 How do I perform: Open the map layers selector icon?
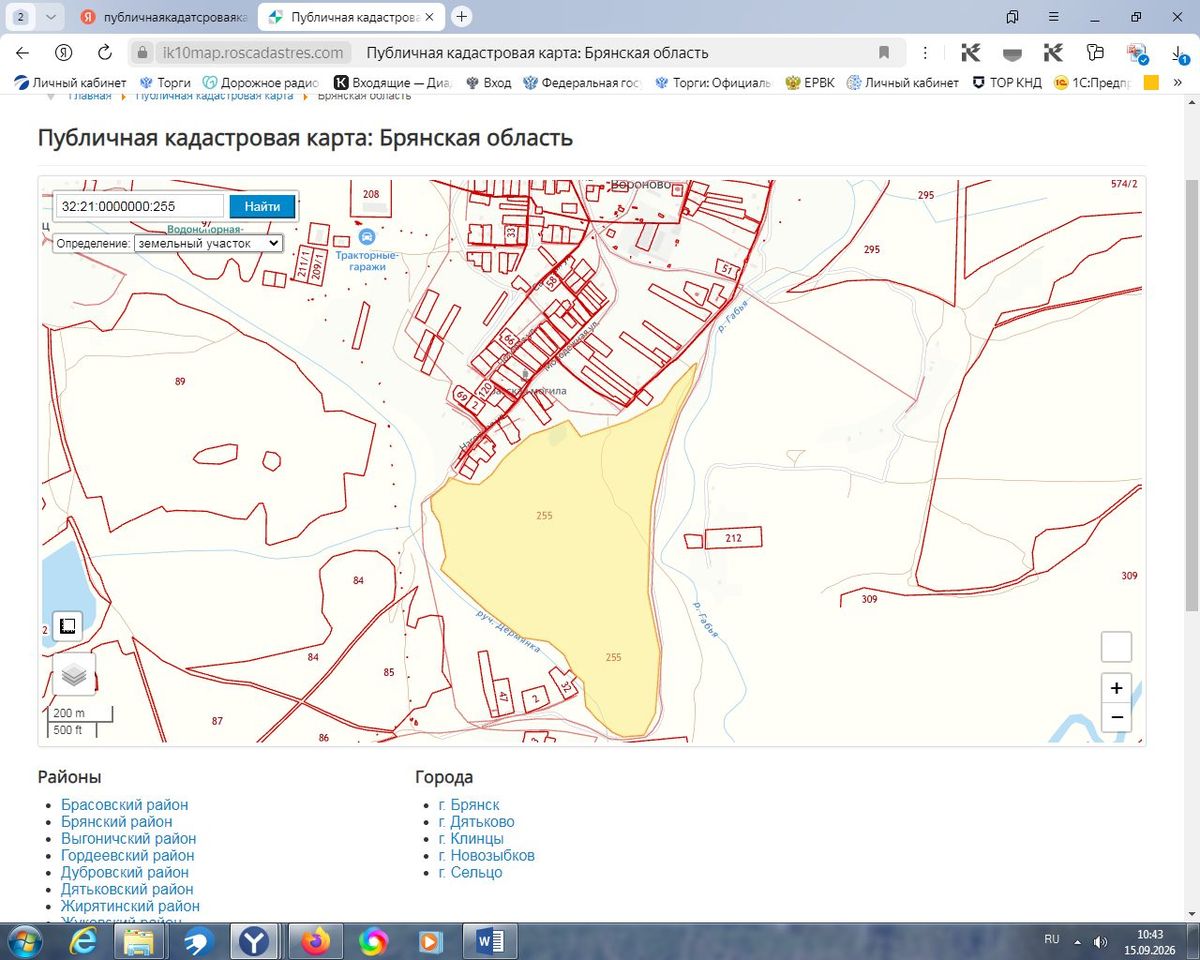74,675
